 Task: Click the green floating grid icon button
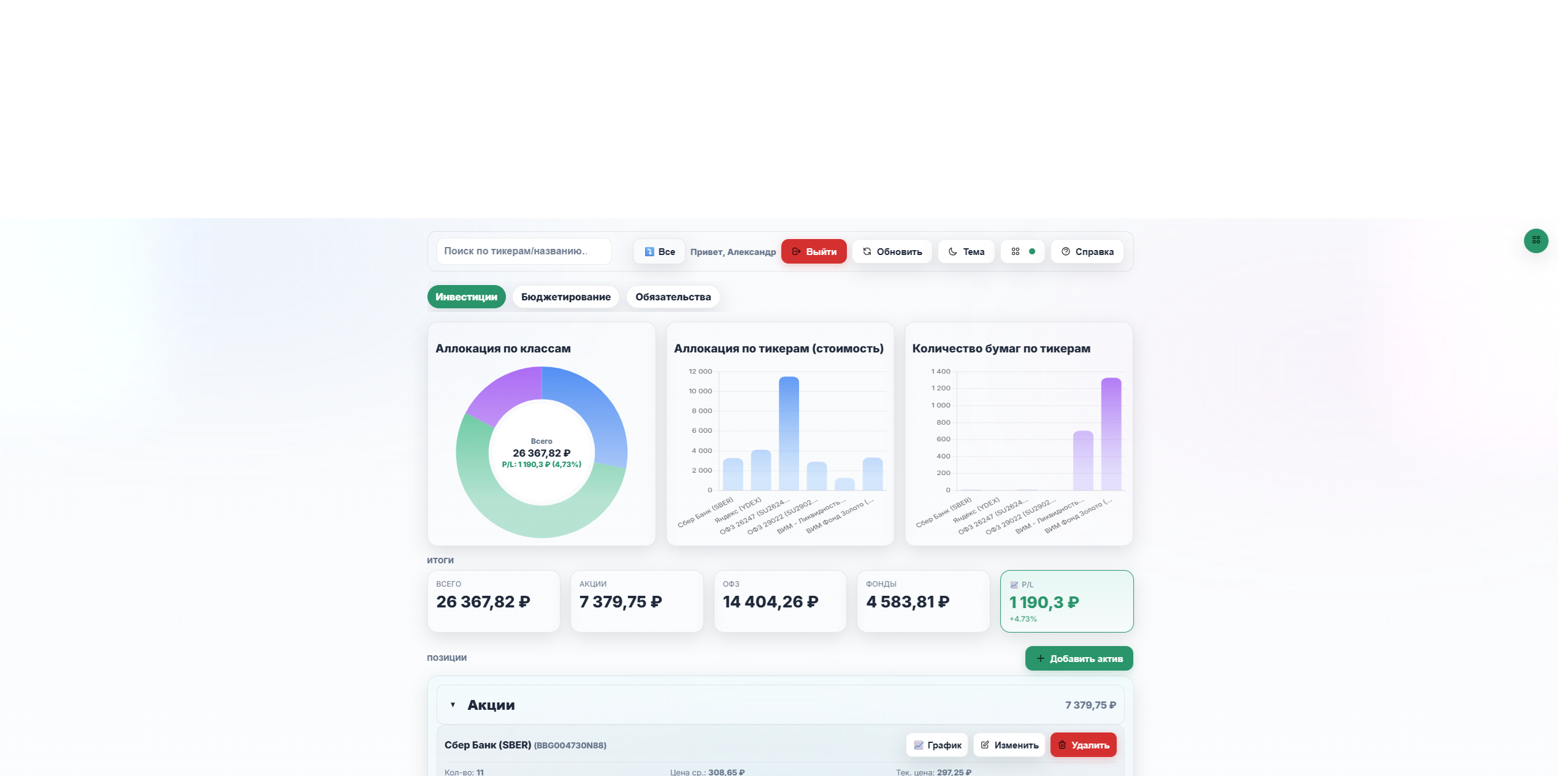[1535, 240]
